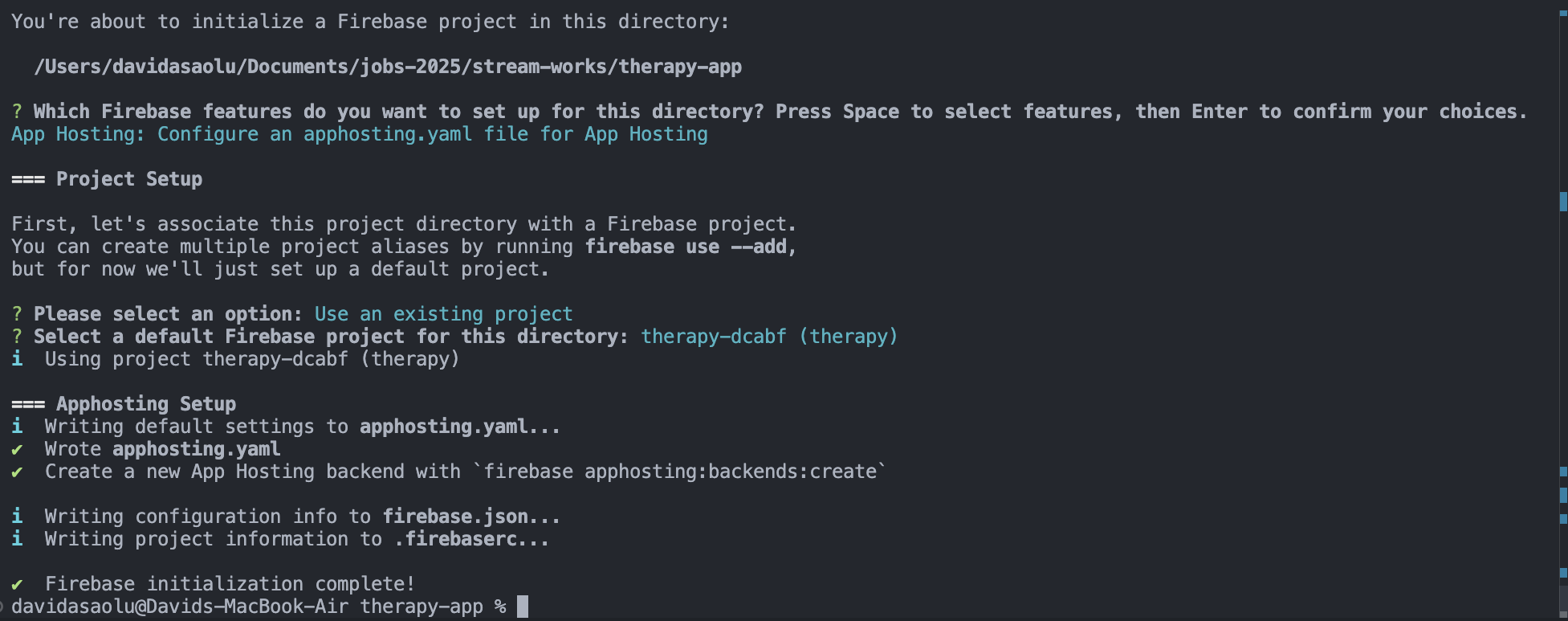Click the checkmark before "Create a new App Hosting backend"
The width and height of the screenshot is (1568, 621).
pyautogui.click(x=17, y=472)
